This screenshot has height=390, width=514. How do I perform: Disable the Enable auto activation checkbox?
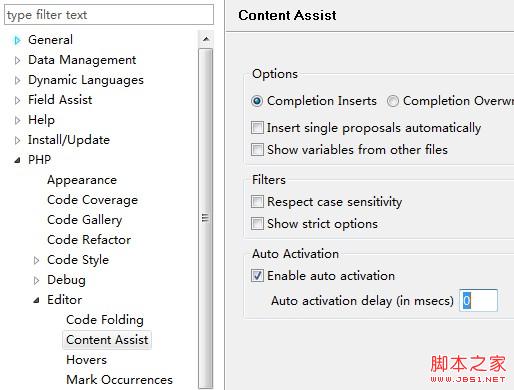point(257,276)
